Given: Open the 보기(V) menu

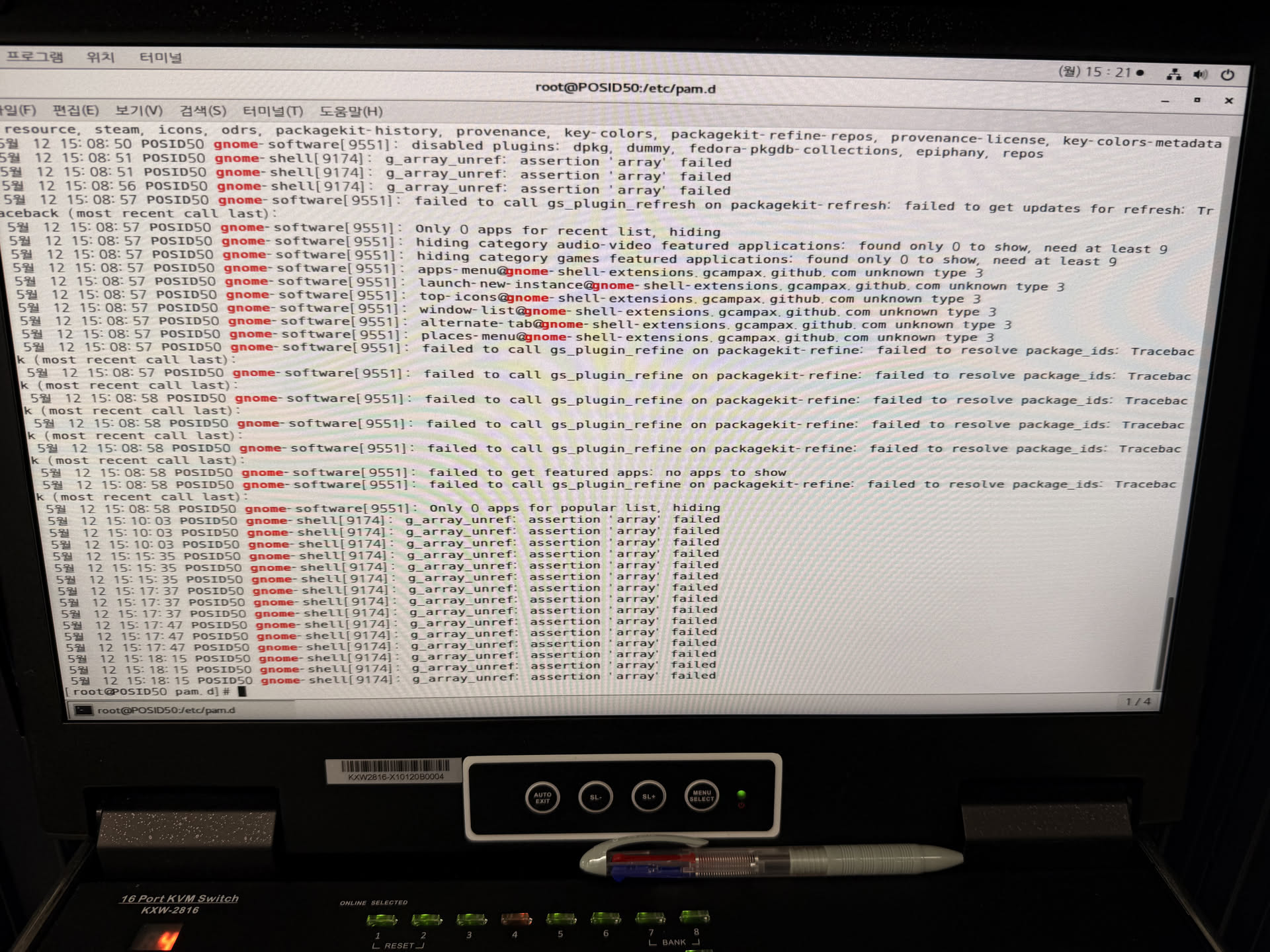Looking at the screenshot, I should (x=138, y=111).
